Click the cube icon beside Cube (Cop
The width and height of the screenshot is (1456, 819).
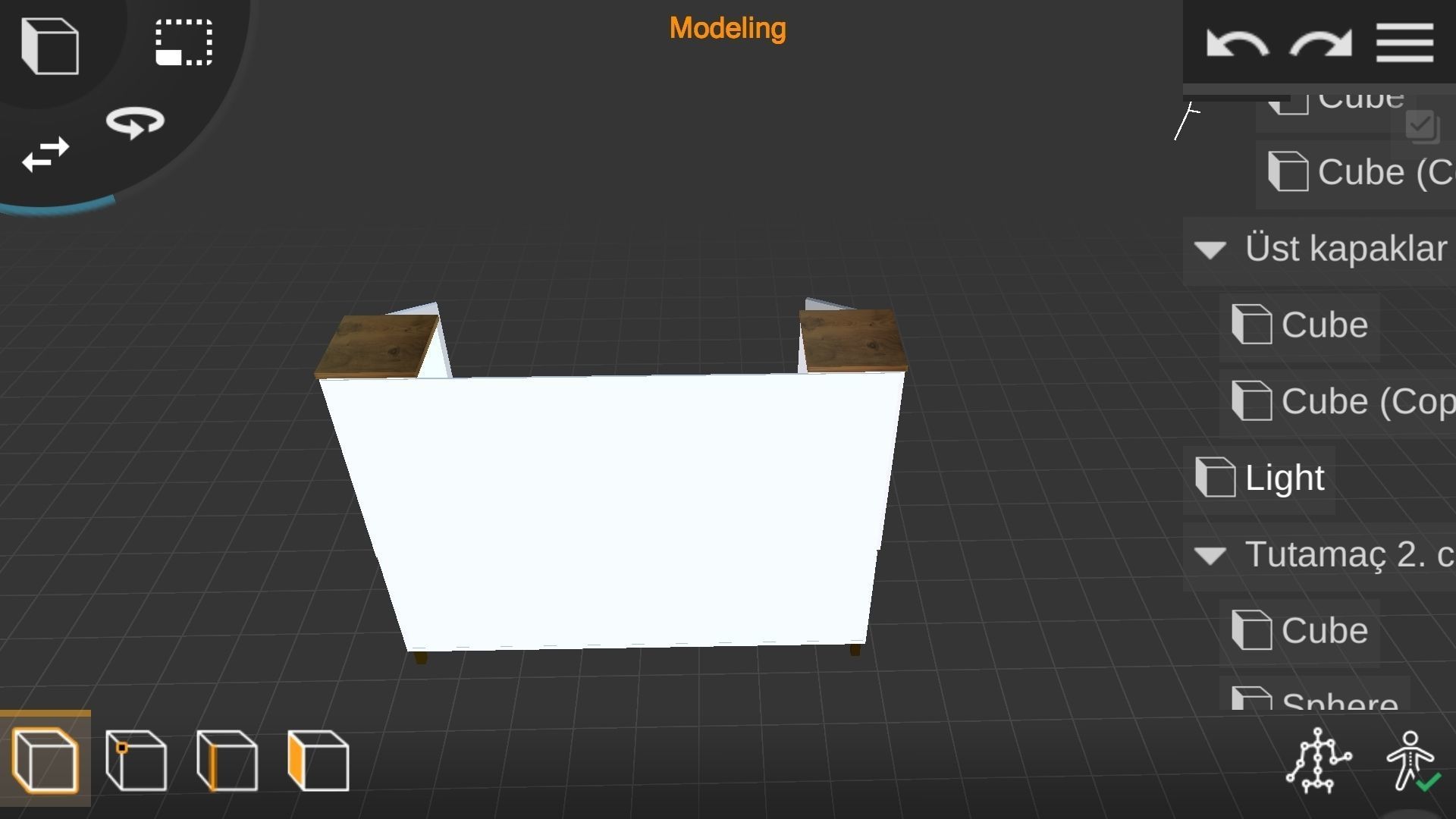1251,401
